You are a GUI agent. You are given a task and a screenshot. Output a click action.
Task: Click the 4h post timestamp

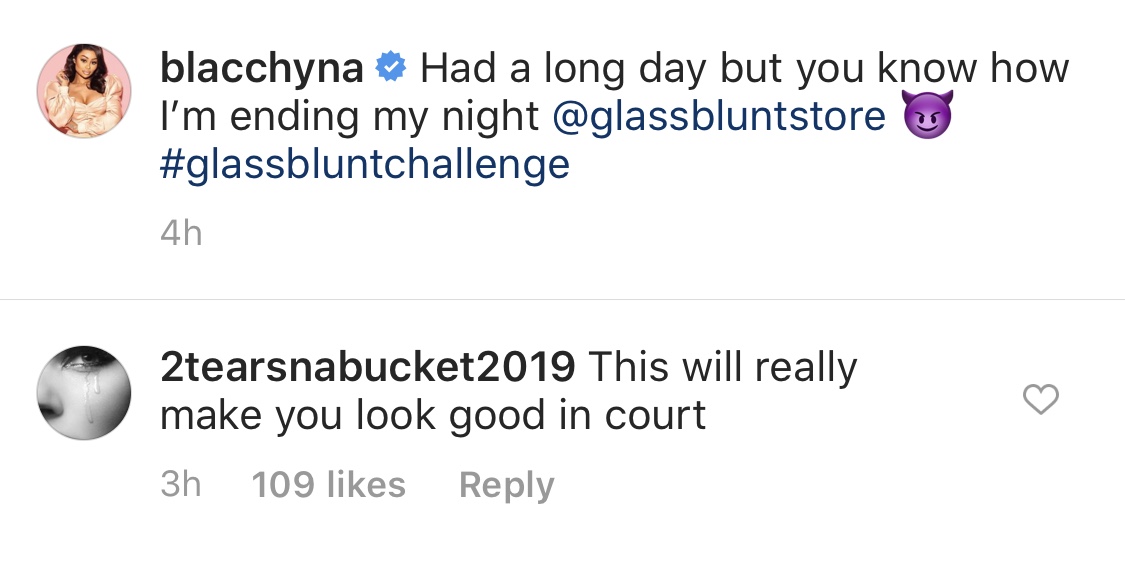point(181,234)
